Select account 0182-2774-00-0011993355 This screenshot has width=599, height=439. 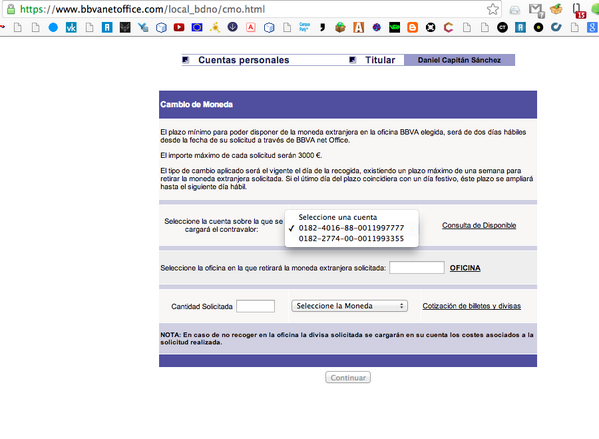pyautogui.click(x=351, y=238)
